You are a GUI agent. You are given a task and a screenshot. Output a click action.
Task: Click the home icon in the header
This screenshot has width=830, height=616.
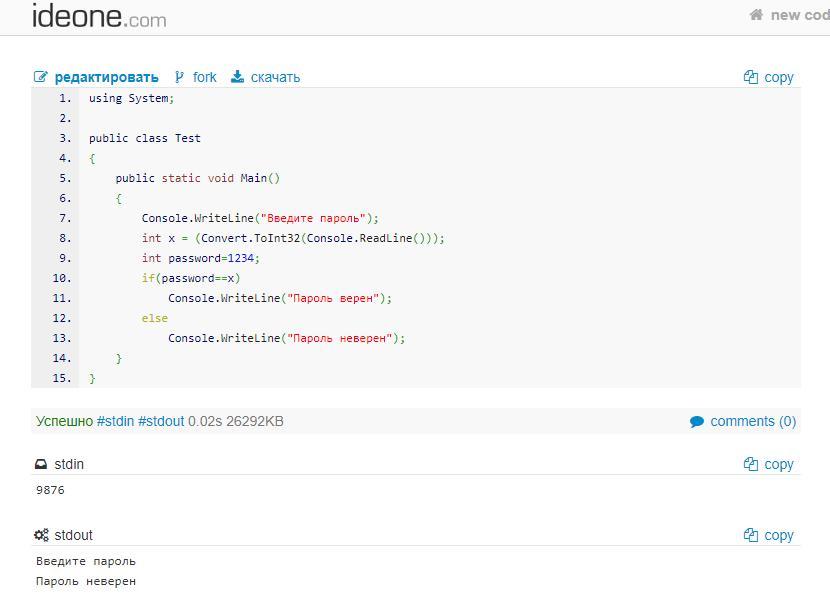pyautogui.click(x=757, y=15)
